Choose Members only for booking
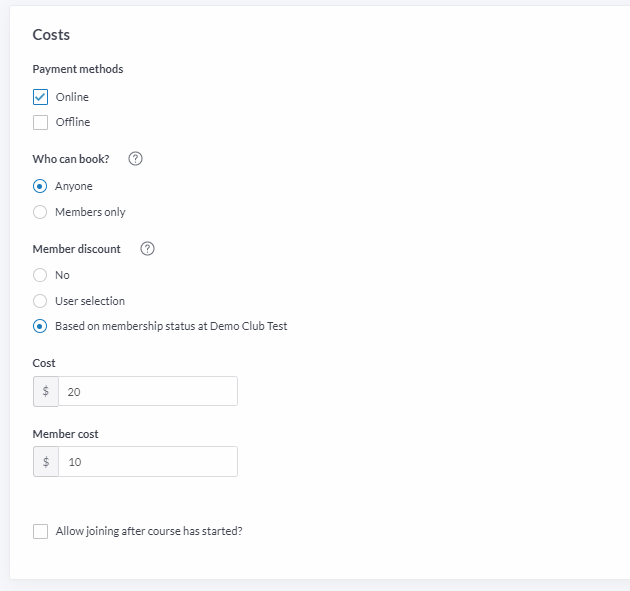The image size is (630, 591). pos(40,212)
